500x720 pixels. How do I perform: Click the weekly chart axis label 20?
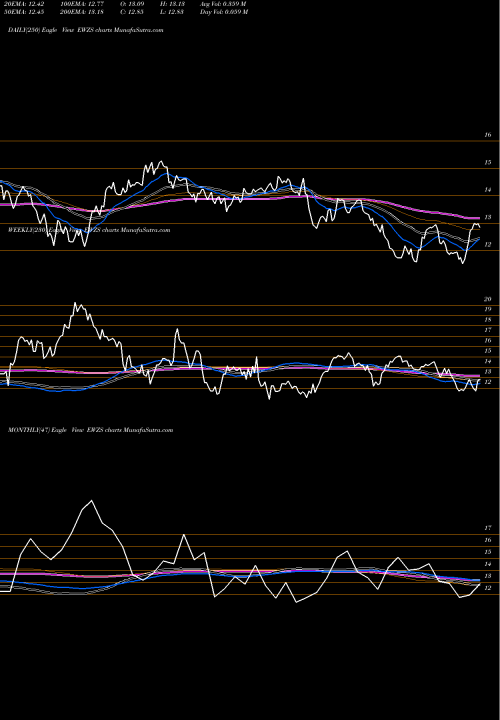pyautogui.click(x=488, y=299)
